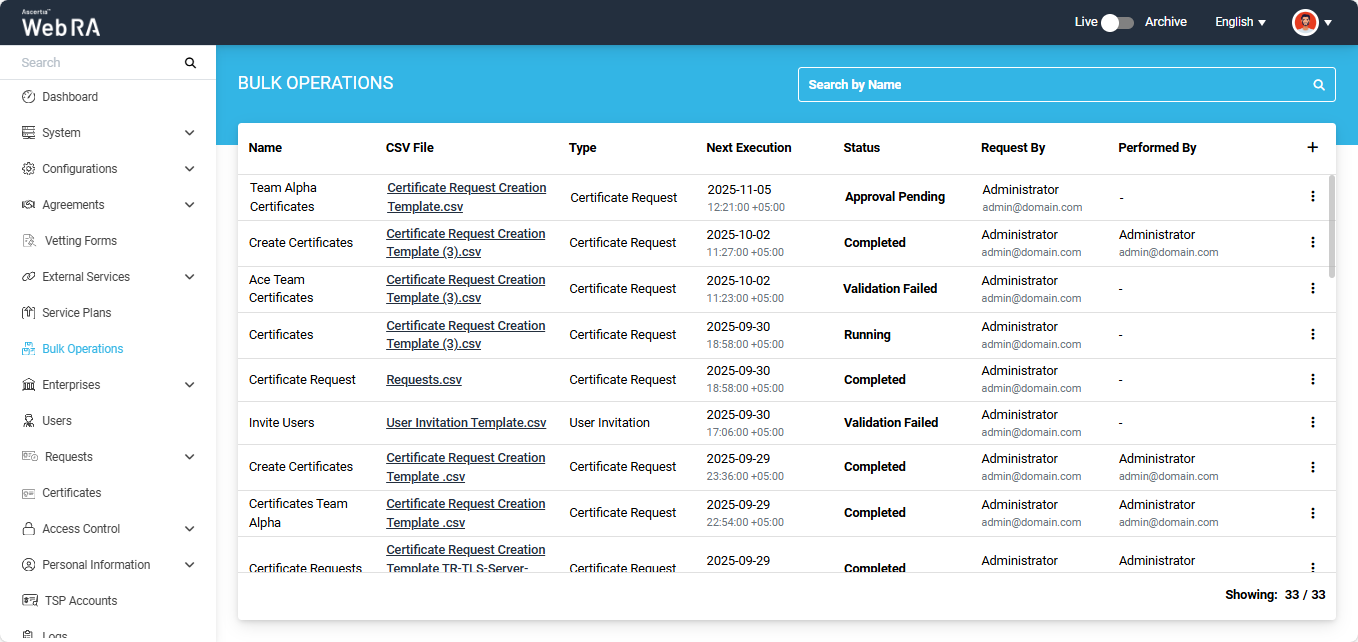Expand the Enterprises sidebar section
Screen dimensions: 1358x642
190,385
